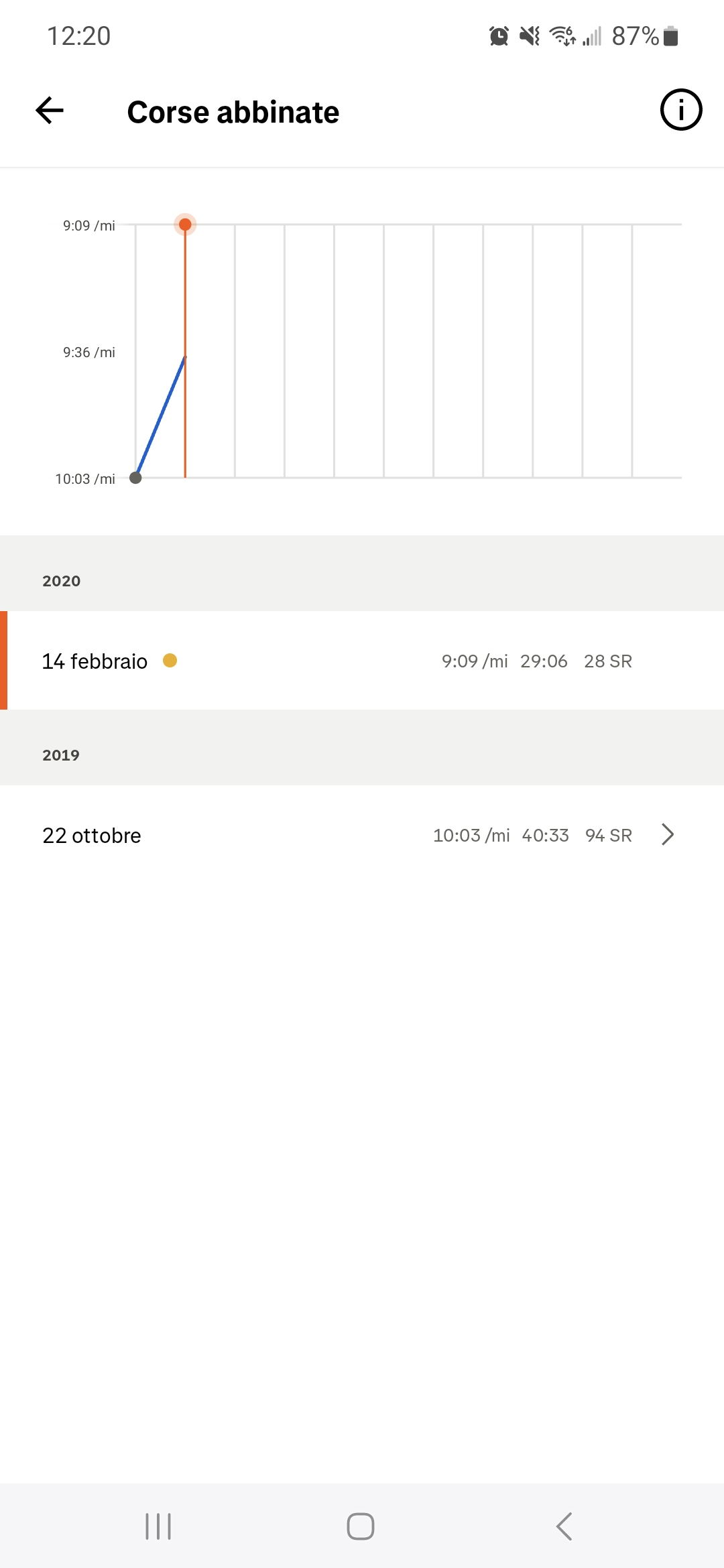Click the yellow dot beside 14 febbraio
This screenshot has width=724, height=1568.
[170, 661]
